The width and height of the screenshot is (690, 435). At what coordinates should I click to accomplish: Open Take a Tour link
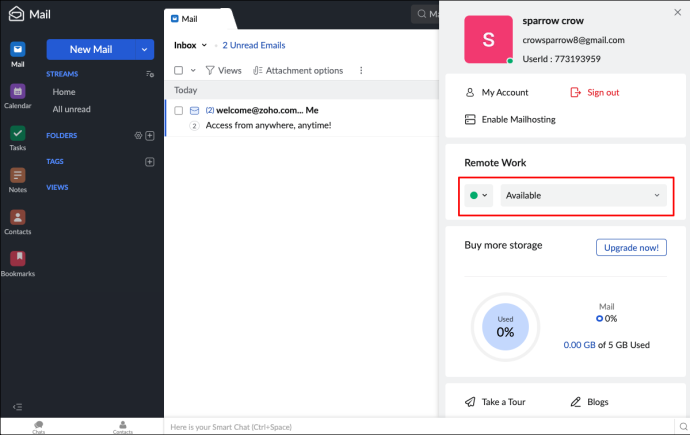click(495, 402)
